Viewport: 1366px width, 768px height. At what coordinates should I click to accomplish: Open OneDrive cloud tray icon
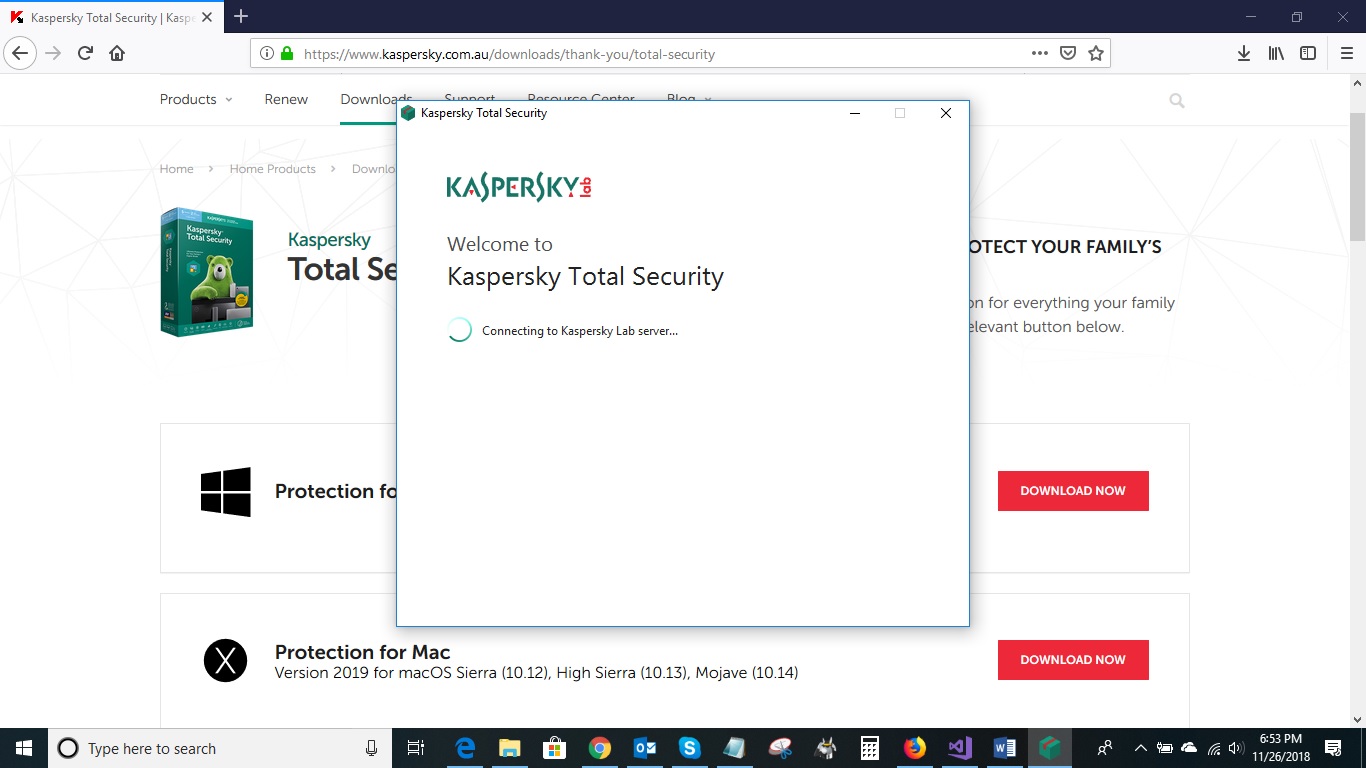(x=1189, y=748)
